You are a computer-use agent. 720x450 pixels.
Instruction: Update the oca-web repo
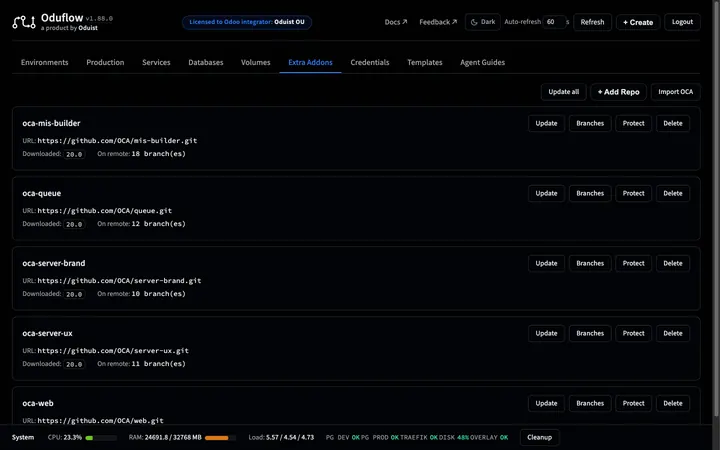[546, 404]
